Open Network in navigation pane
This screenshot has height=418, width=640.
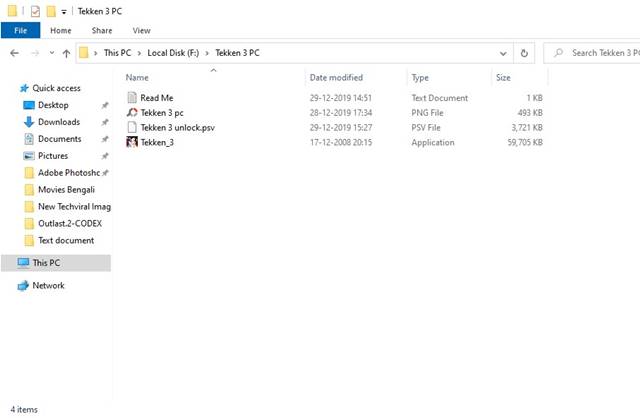pyautogui.click(x=48, y=286)
